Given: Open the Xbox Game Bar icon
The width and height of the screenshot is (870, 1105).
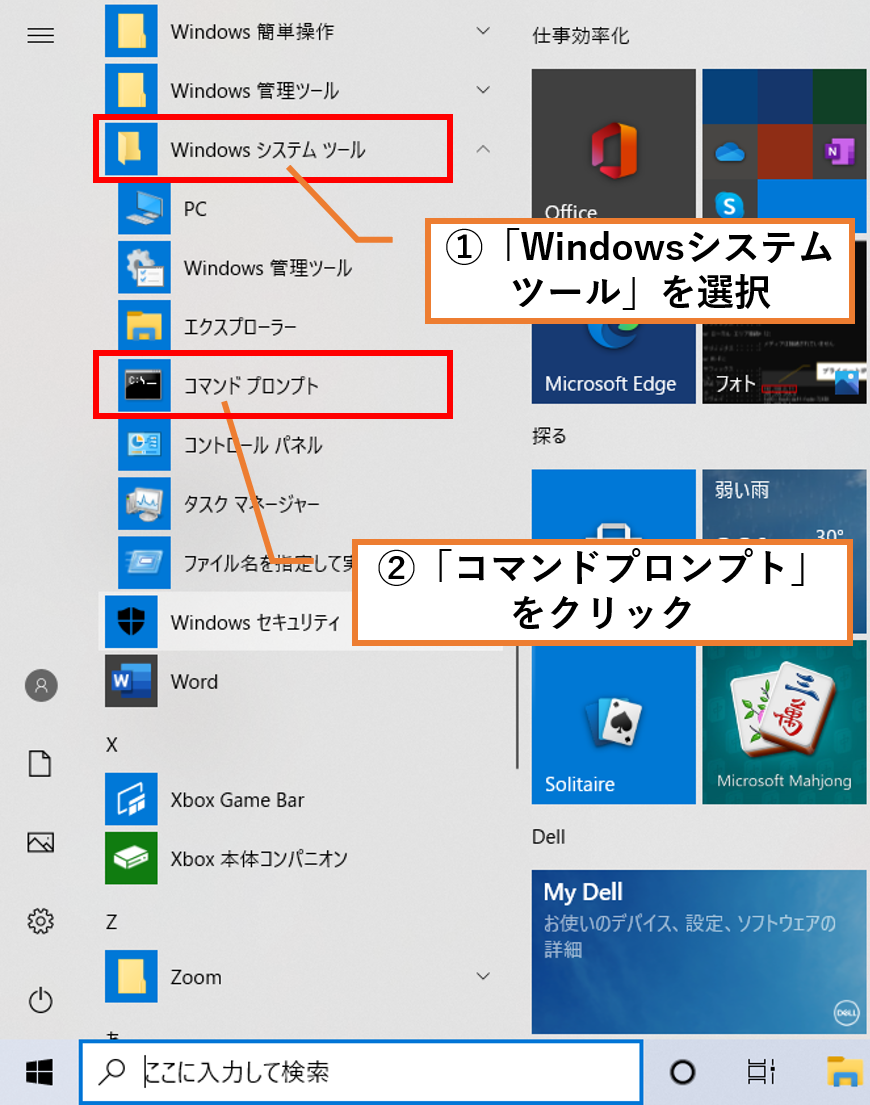Looking at the screenshot, I should pyautogui.click(x=131, y=799).
